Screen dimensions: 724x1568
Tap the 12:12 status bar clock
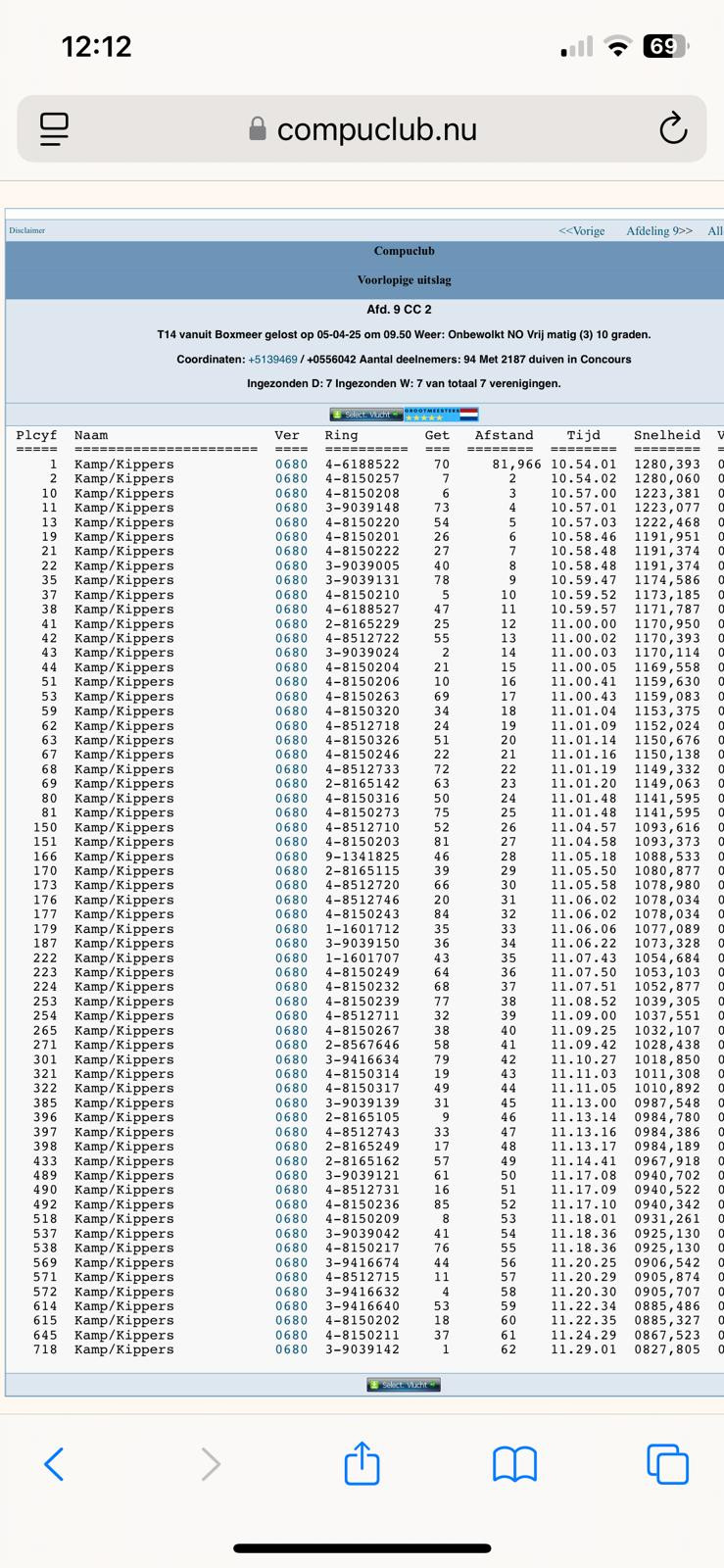click(96, 46)
